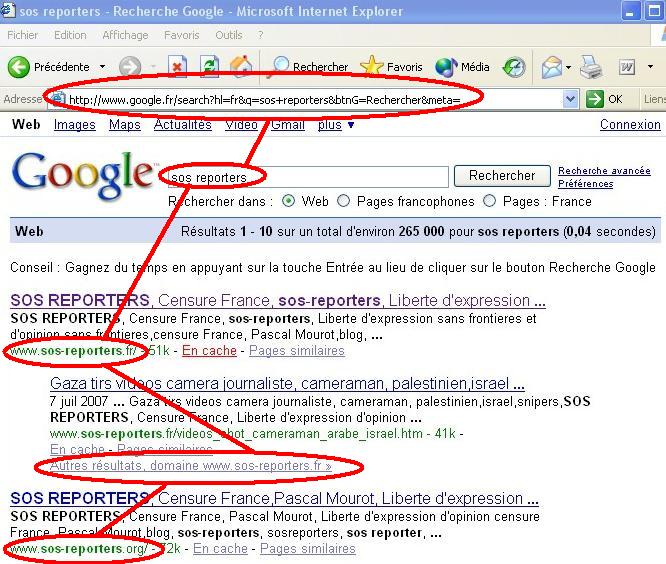Minimize the Internet Explorer window
666x564 pixels.
(630, 11)
